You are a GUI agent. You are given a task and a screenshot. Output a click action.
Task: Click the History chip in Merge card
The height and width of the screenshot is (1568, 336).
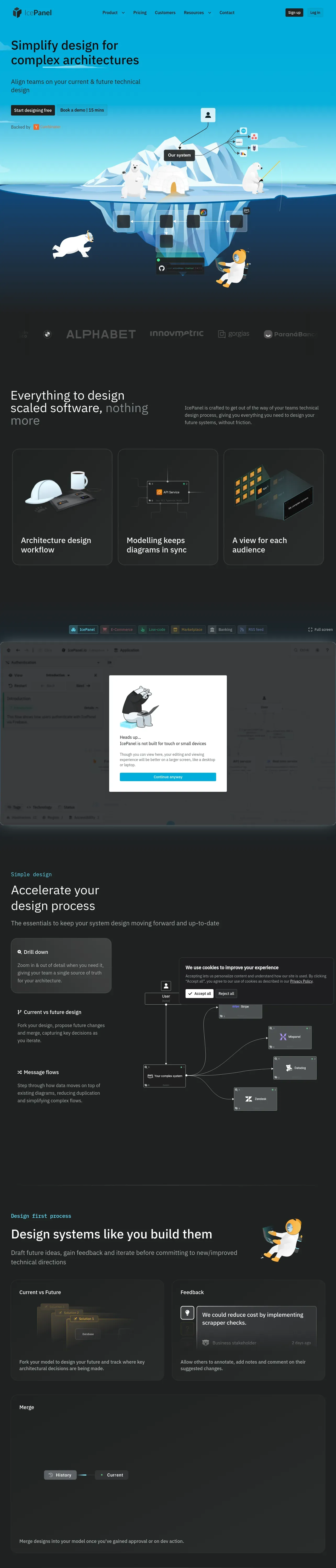click(60, 1475)
